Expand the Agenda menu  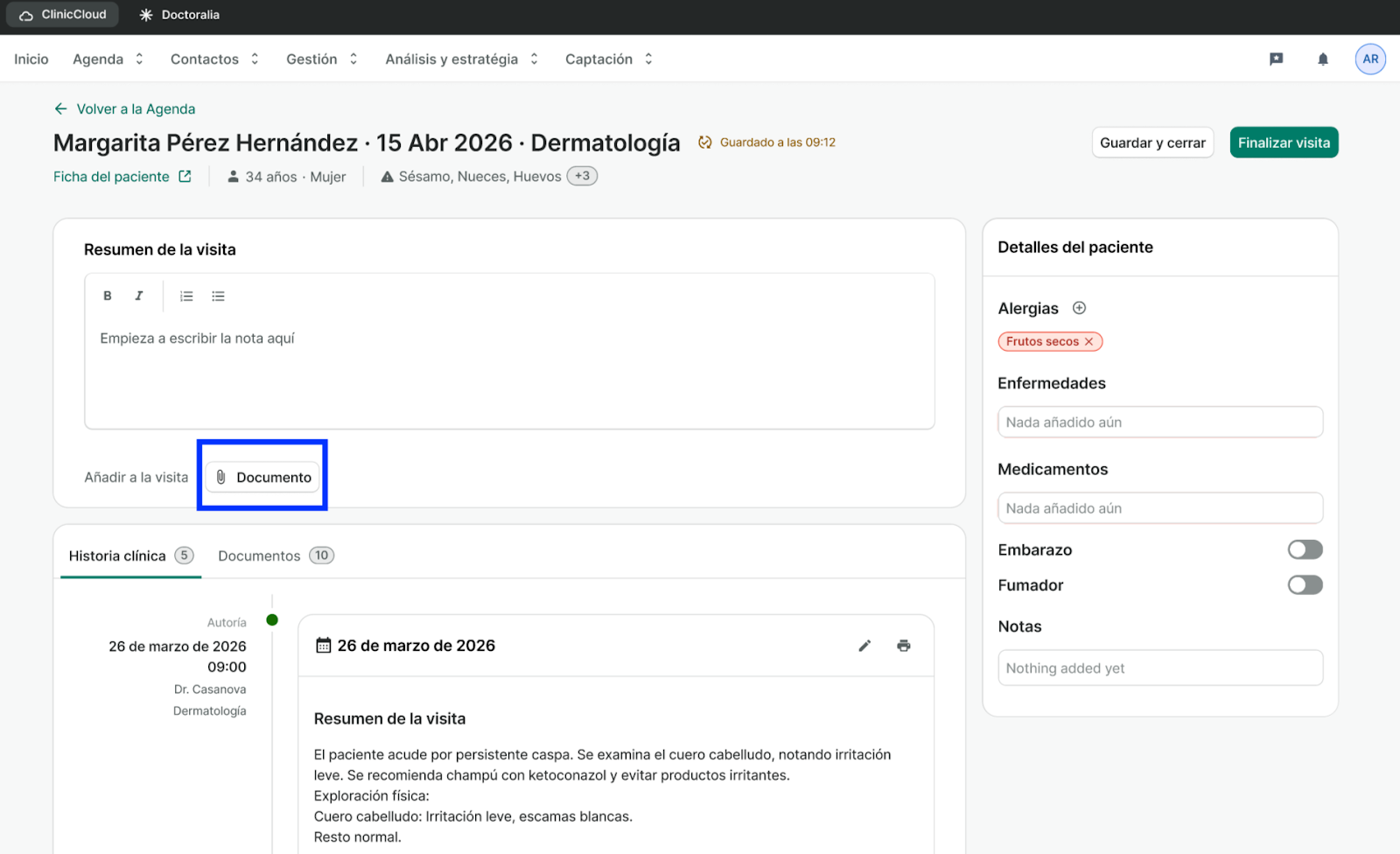coord(108,59)
